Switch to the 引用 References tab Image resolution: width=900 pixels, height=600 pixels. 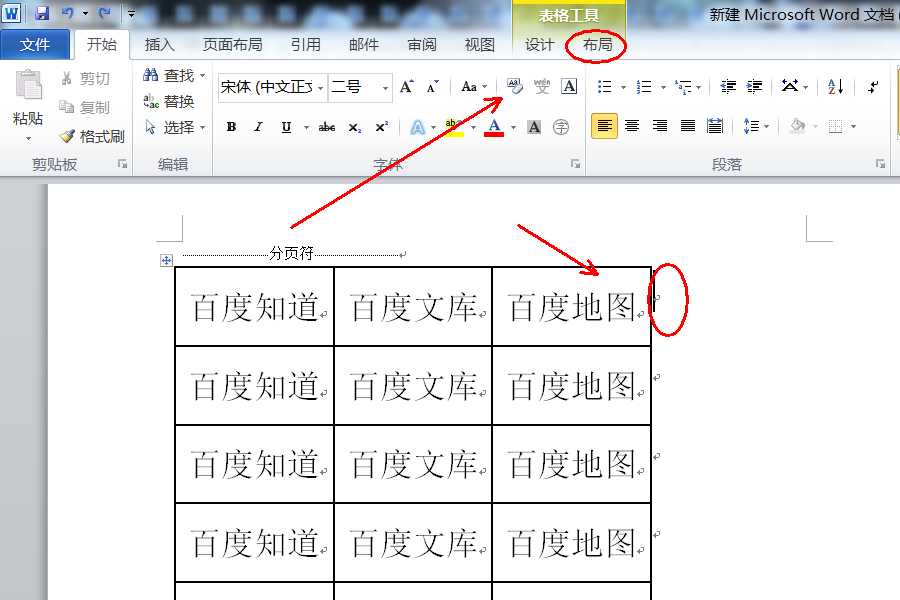(x=305, y=45)
